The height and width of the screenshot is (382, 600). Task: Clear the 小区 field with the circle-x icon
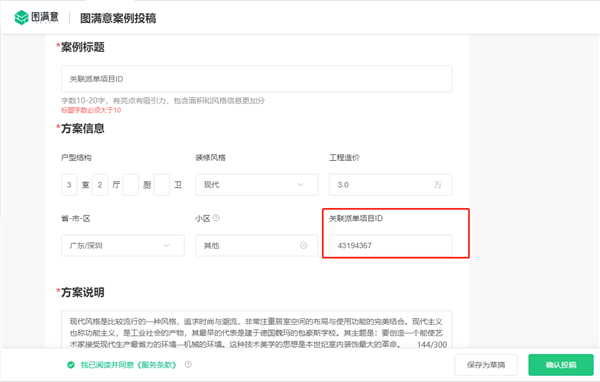pyautogui.click(x=303, y=245)
